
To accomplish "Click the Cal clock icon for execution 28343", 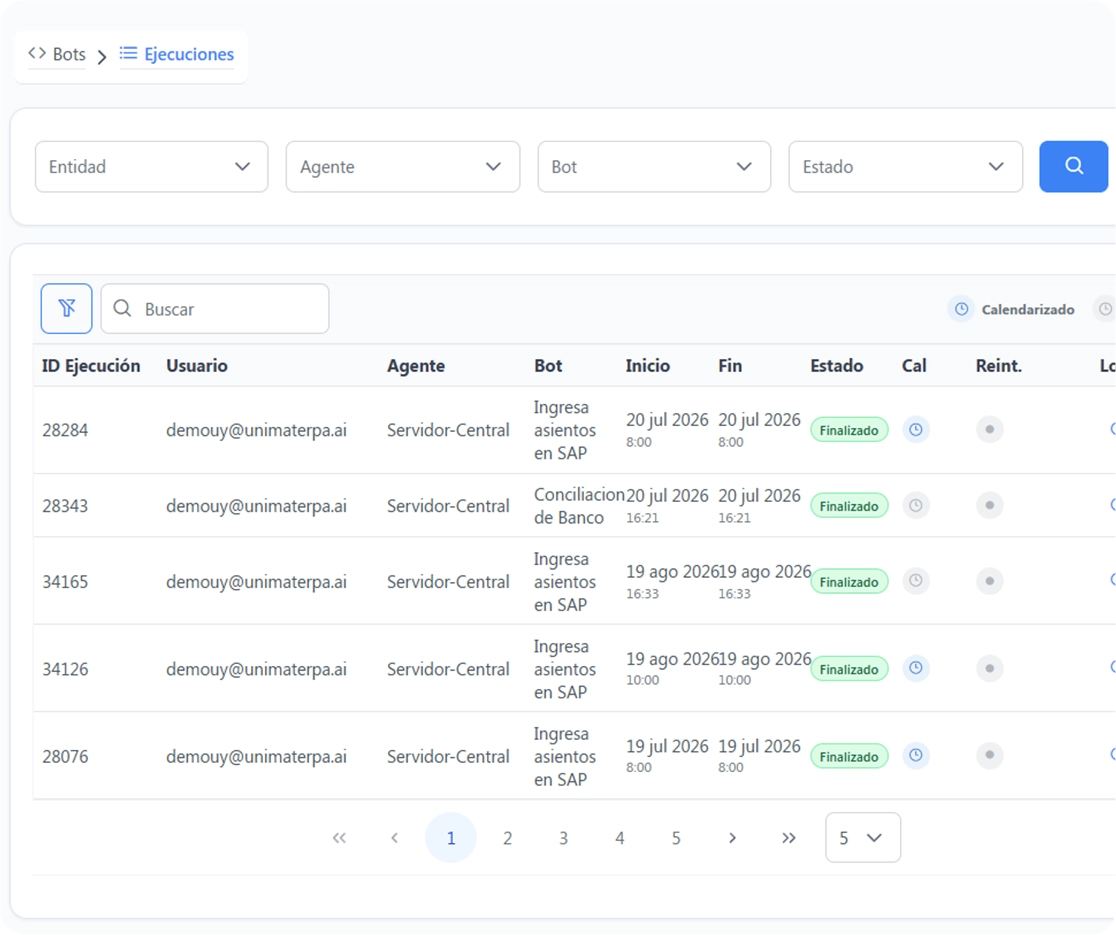I will [916, 505].
